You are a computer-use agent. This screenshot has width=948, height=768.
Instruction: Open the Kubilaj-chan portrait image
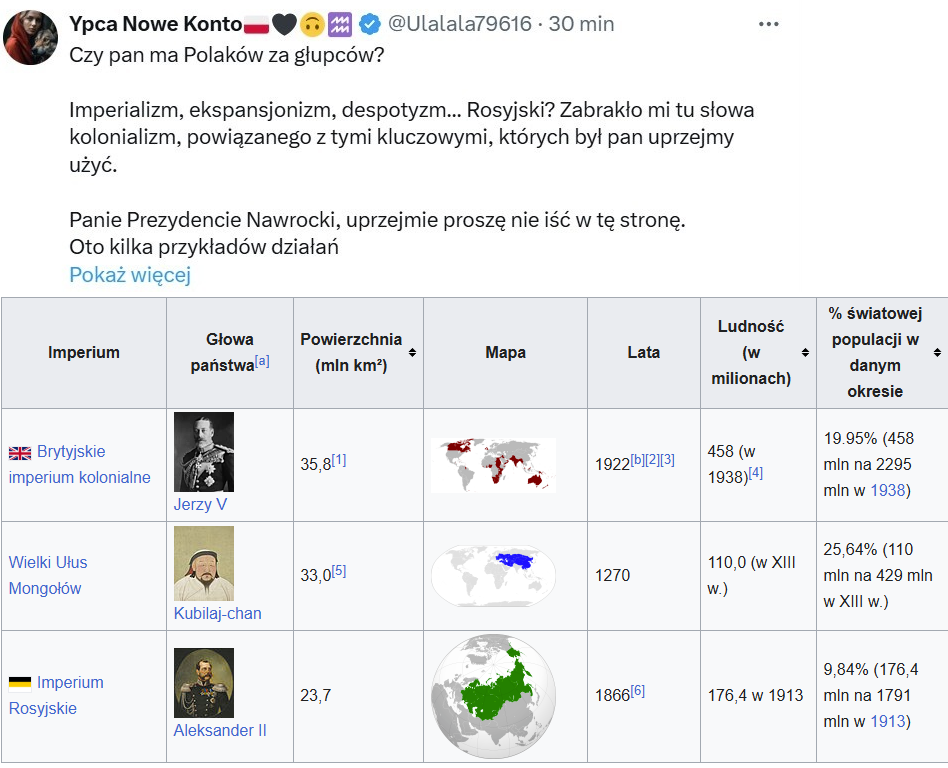[x=204, y=563]
